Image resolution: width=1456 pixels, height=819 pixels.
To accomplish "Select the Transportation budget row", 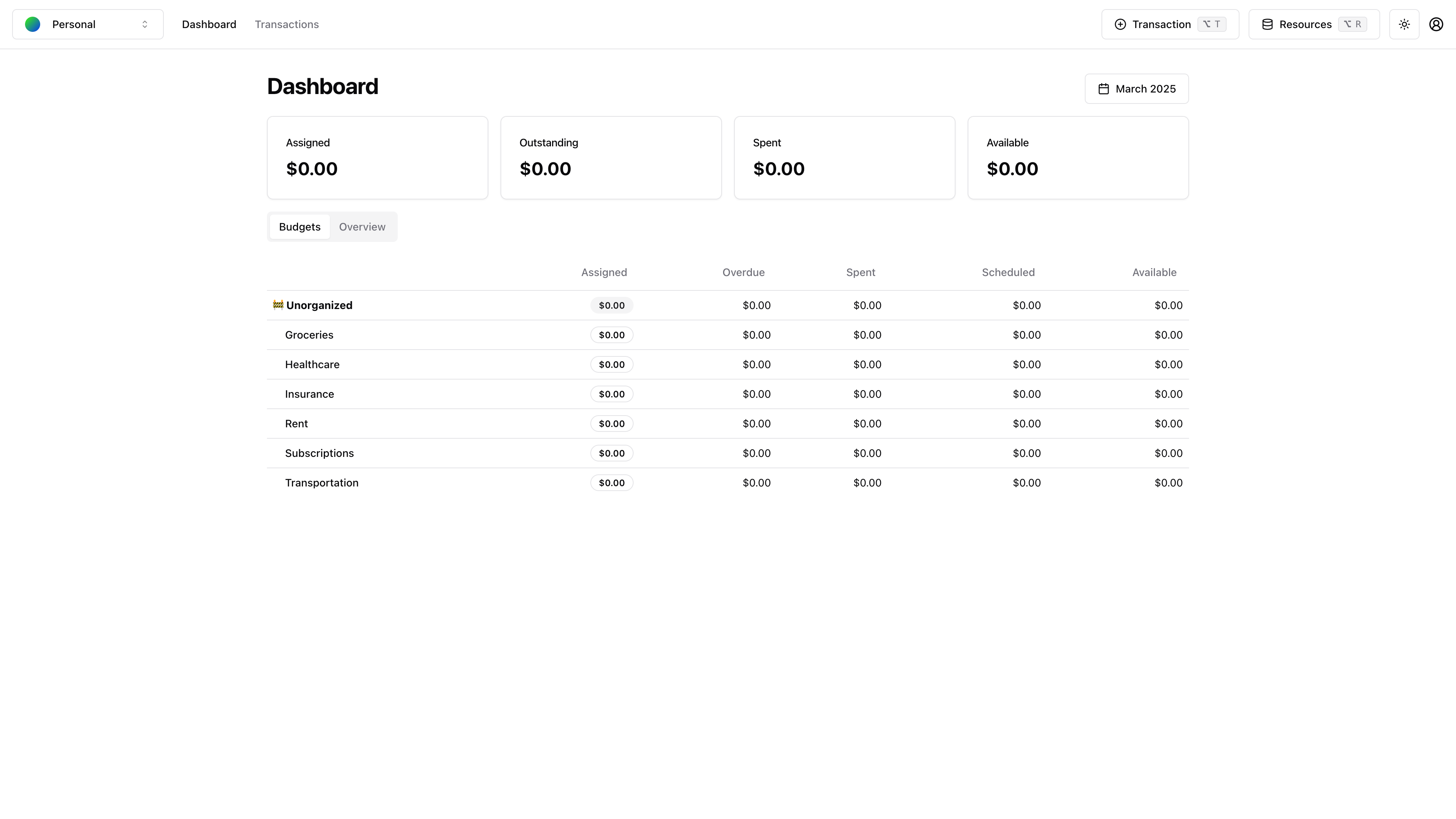I will (x=728, y=483).
